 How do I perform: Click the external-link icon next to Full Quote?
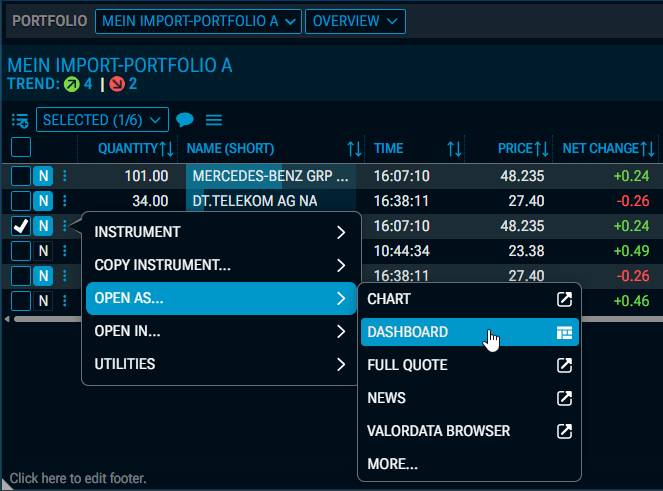coord(564,365)
